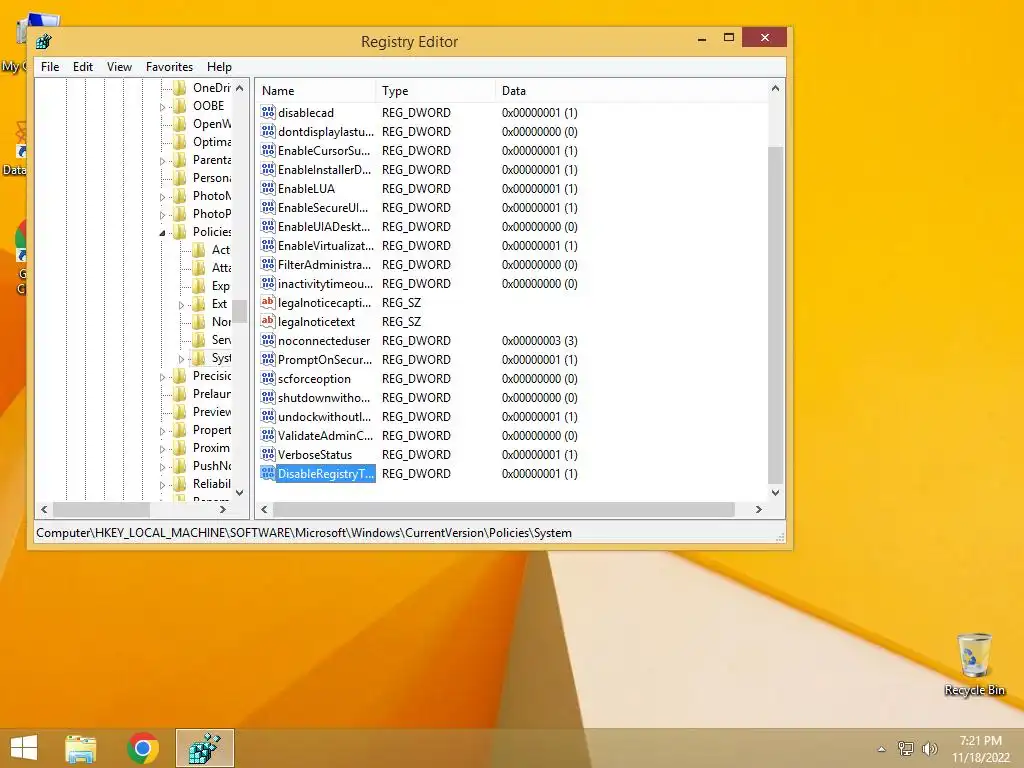
Task: Click the EnableVirtualizat... value icon
Action: 268,245
